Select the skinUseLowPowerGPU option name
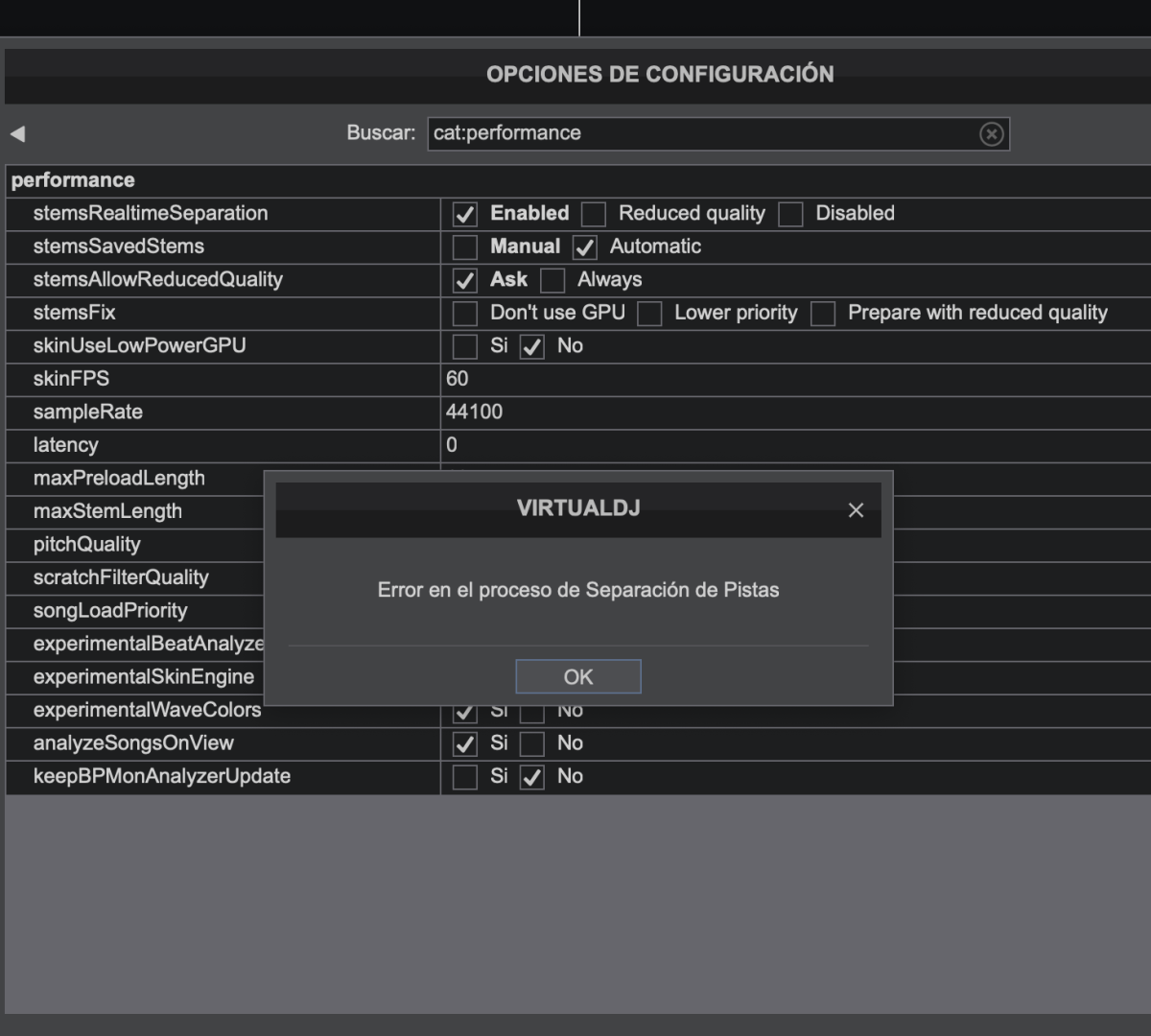The height and width of the screenshot is (1036, 1151). coord(140,345)
